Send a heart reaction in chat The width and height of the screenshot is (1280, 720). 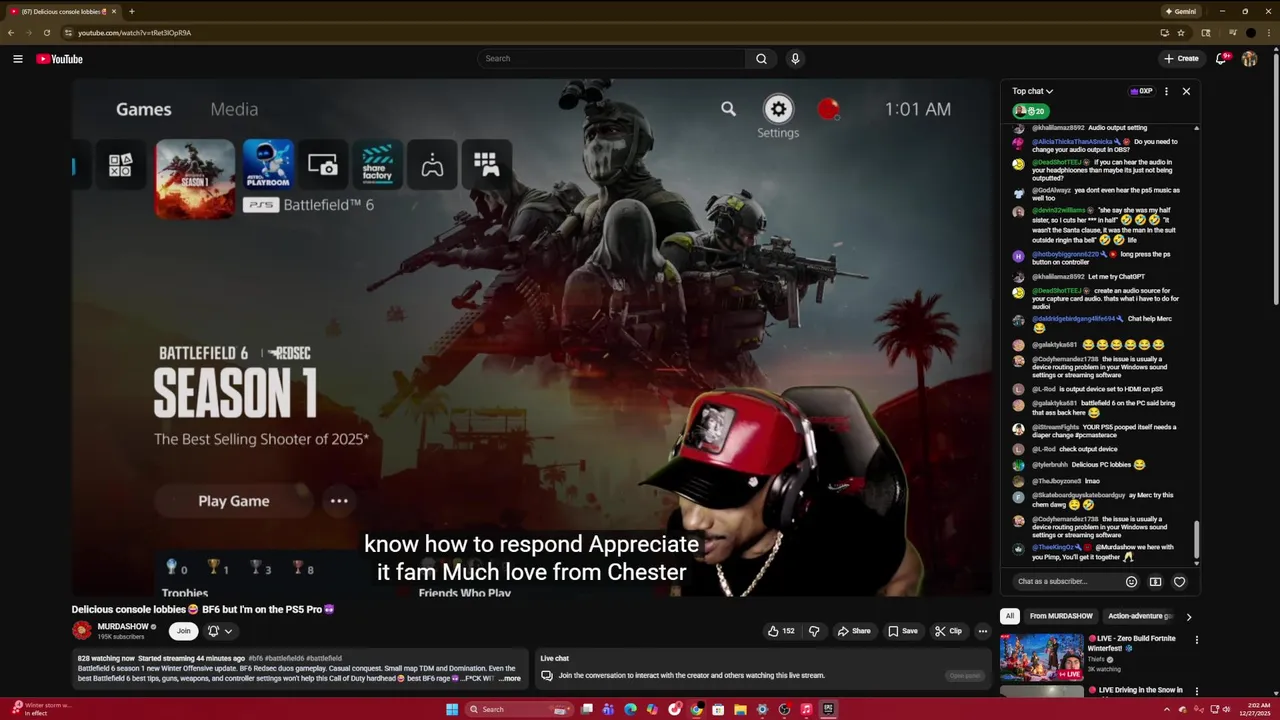point(1179,582)
